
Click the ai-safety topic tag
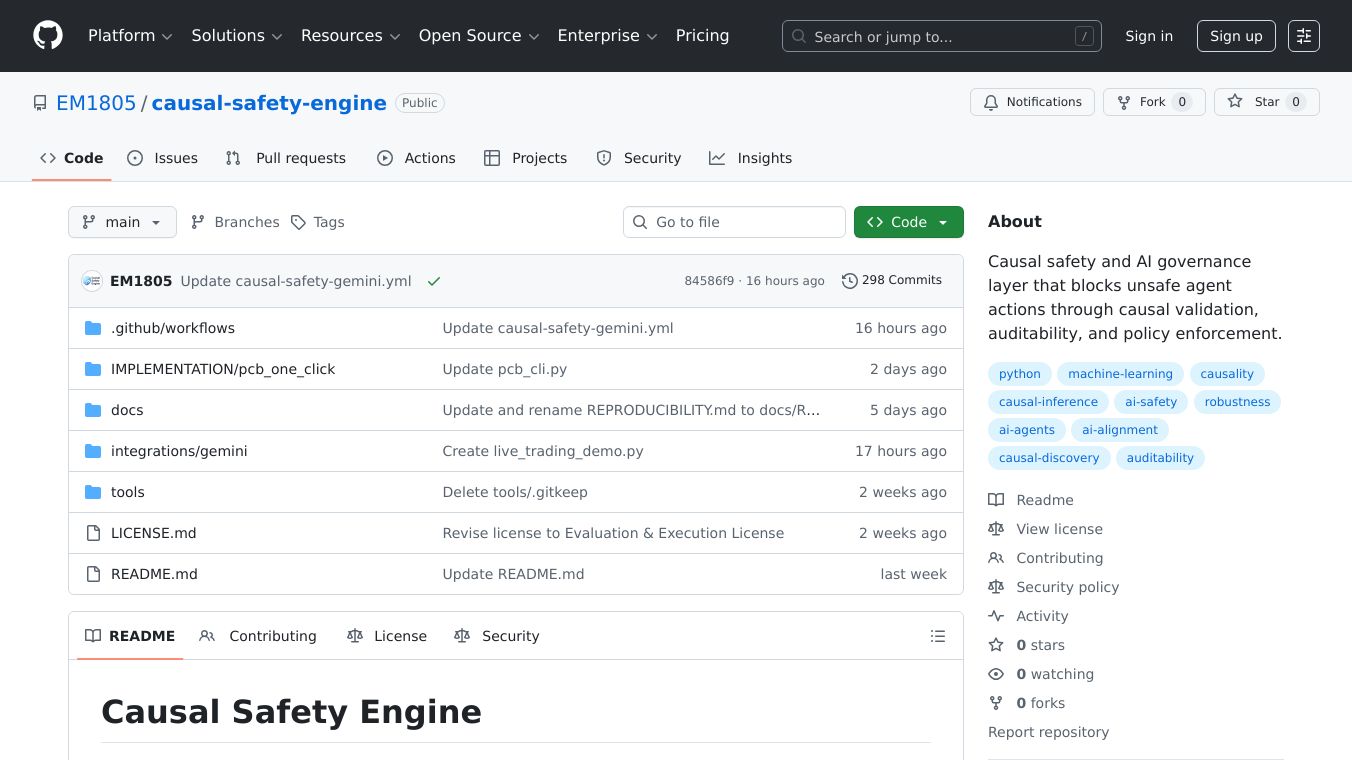click(x=1151, y=402)
